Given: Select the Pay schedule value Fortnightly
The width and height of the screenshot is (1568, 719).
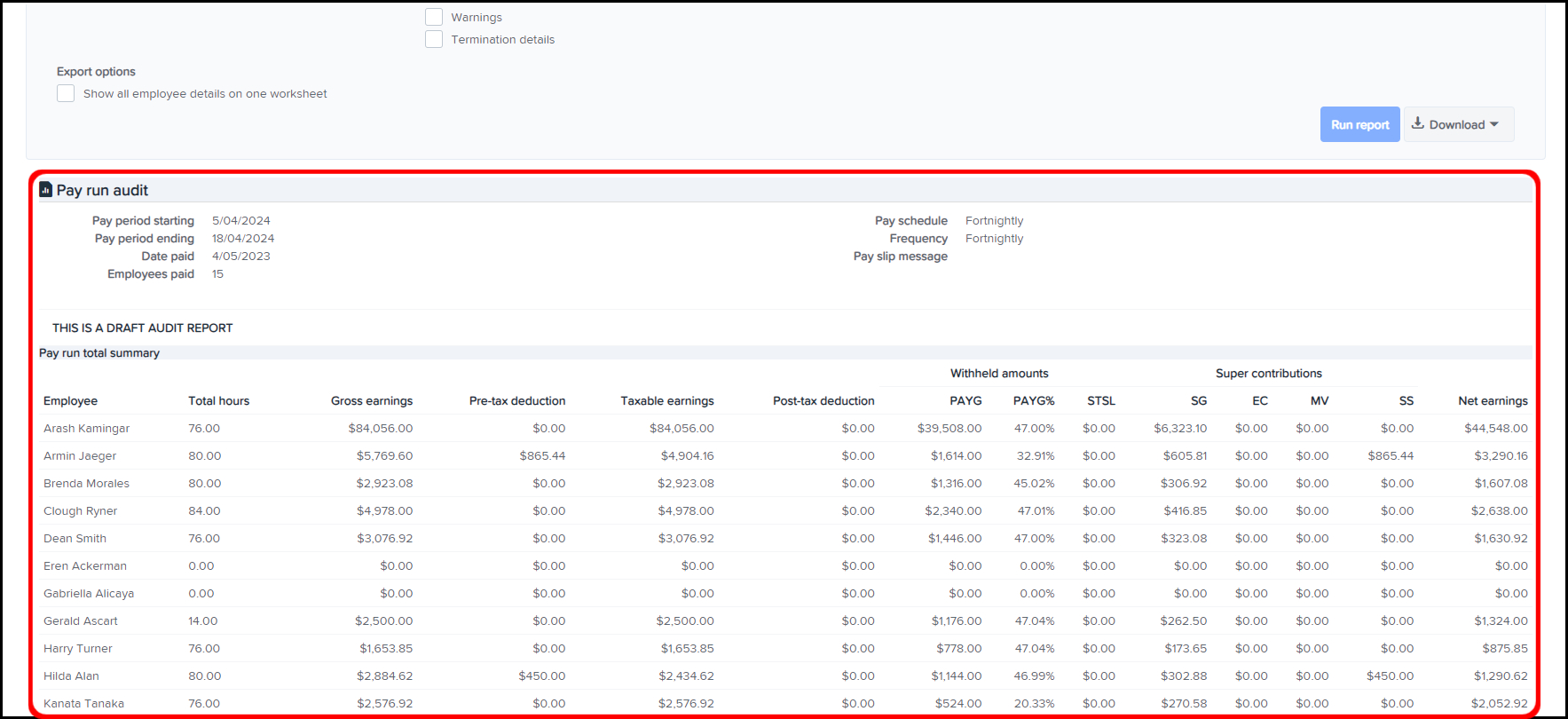Looking at the screenshot, I should (x=994, y=221).
